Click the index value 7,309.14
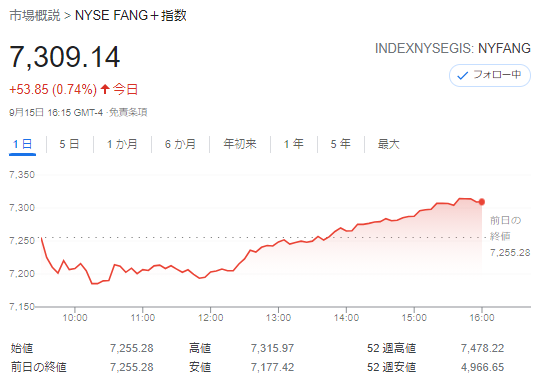This screenshot has height=380, width=541. point(65,57)
